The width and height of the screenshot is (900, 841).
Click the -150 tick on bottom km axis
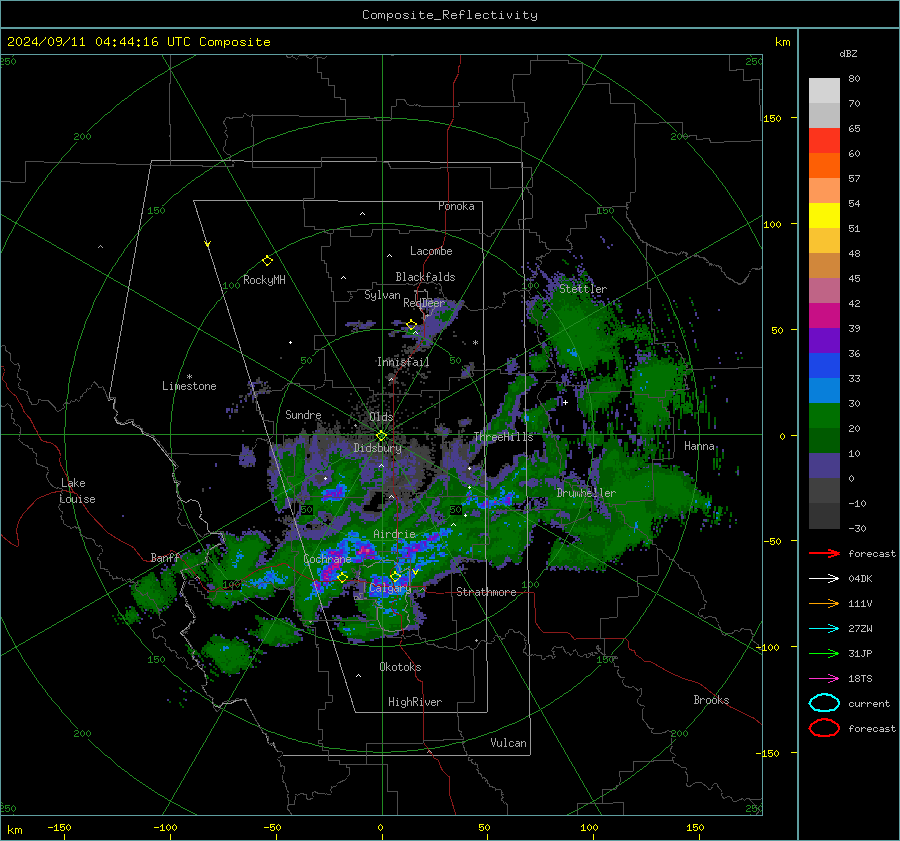[x=59, y=827]
